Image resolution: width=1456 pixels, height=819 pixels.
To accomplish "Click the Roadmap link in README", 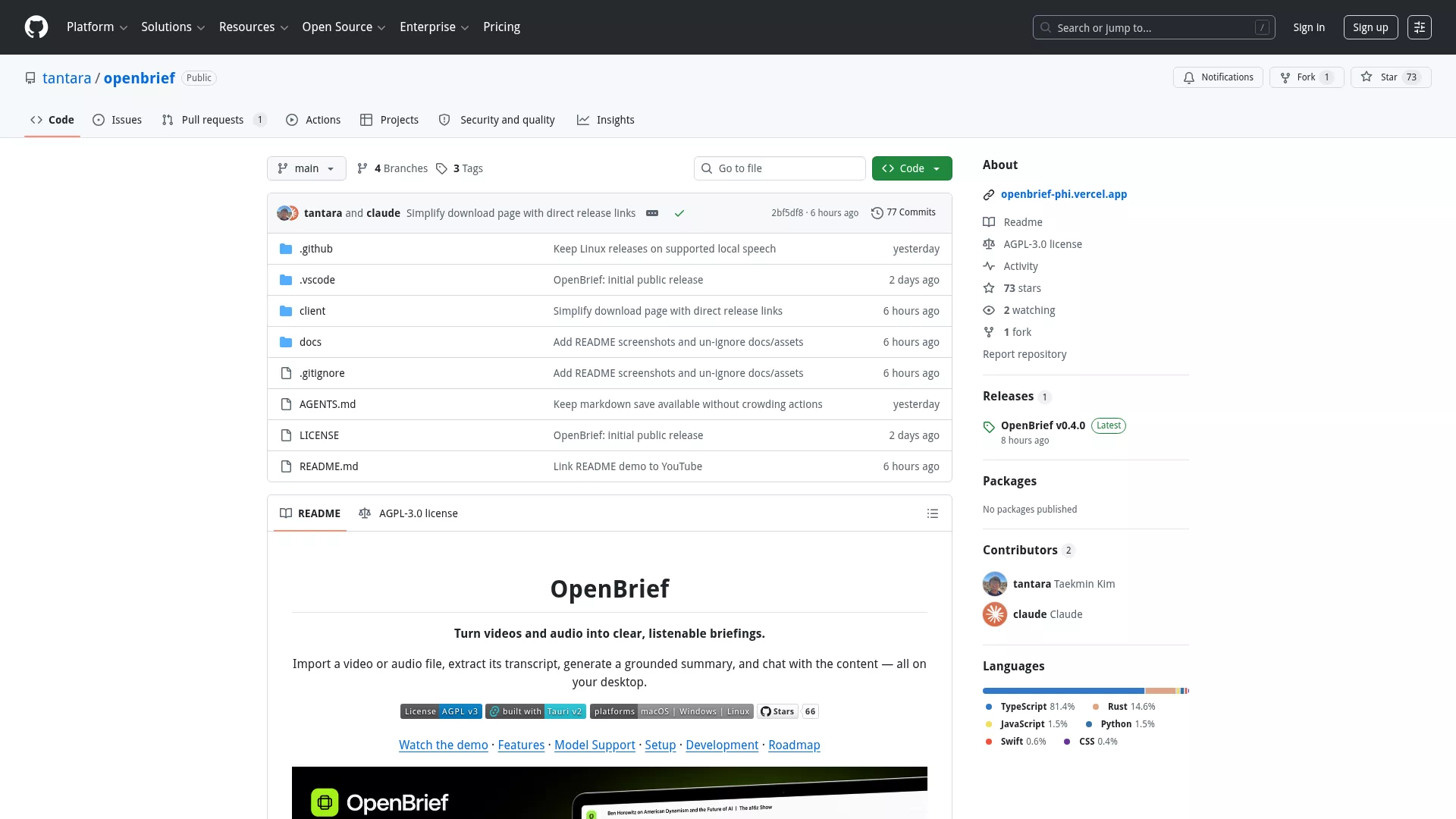I will [x=794, y=745].
